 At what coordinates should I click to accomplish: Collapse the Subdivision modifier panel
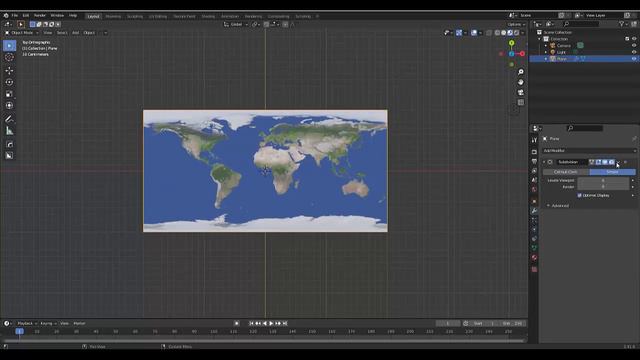pos(544,162)
